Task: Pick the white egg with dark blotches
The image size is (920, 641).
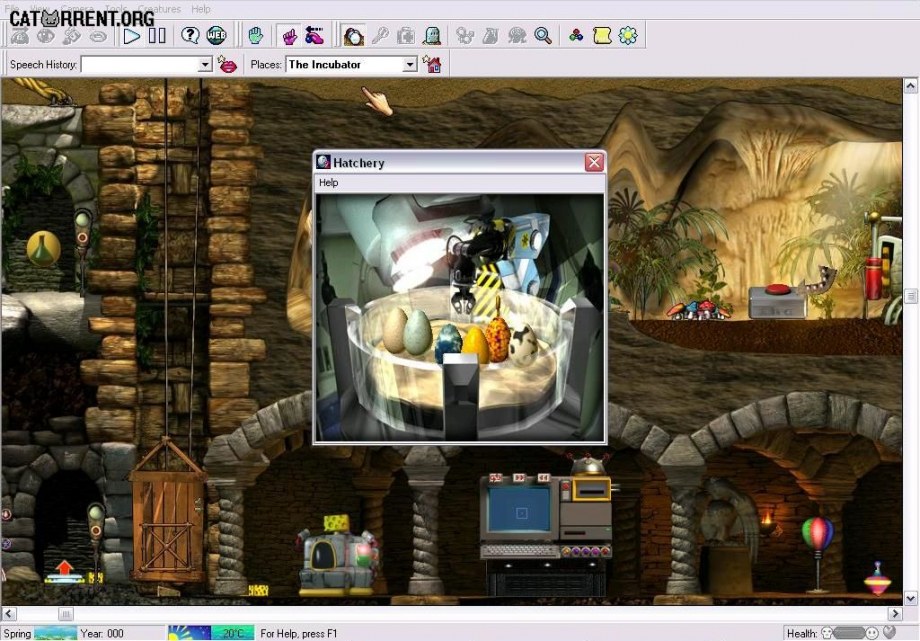Action: (522, 343)
